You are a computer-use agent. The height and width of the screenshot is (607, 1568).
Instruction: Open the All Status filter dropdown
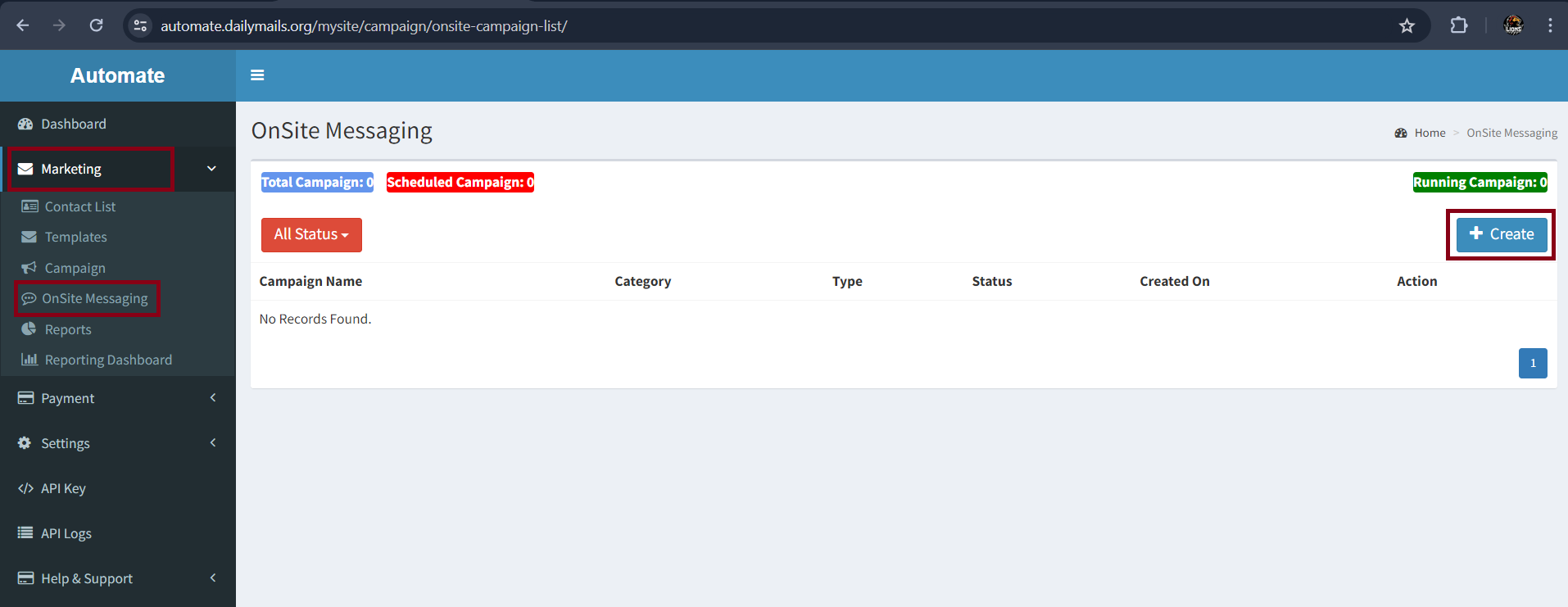311,234
